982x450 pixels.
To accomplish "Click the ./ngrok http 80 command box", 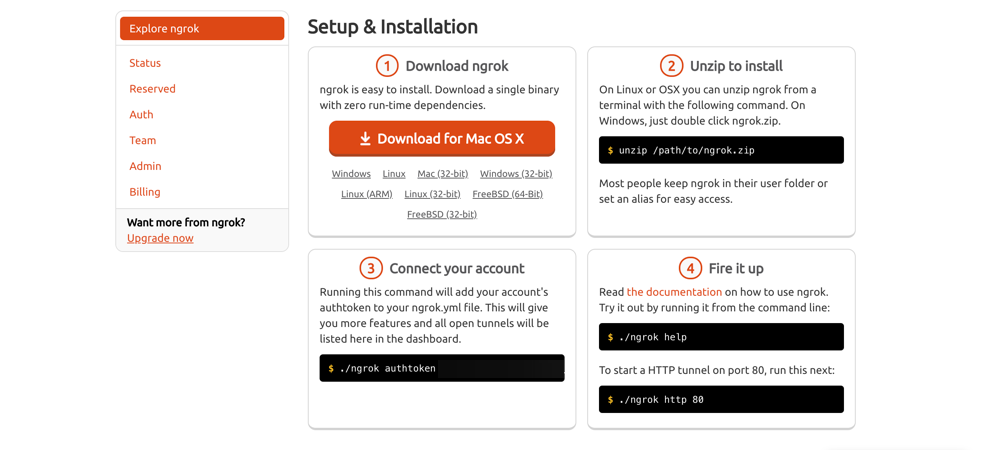I will [x=721, y=399].
